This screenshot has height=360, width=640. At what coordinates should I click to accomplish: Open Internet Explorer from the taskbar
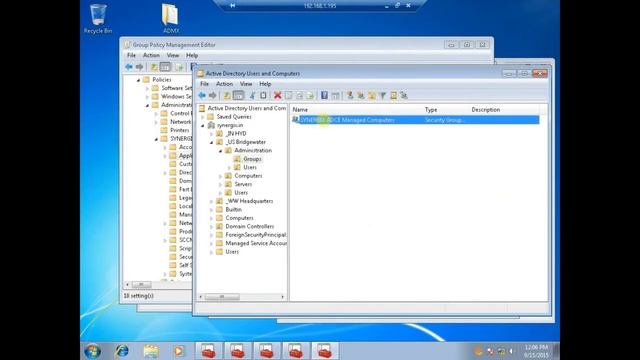pyautogui.click(x=122, y=351)
